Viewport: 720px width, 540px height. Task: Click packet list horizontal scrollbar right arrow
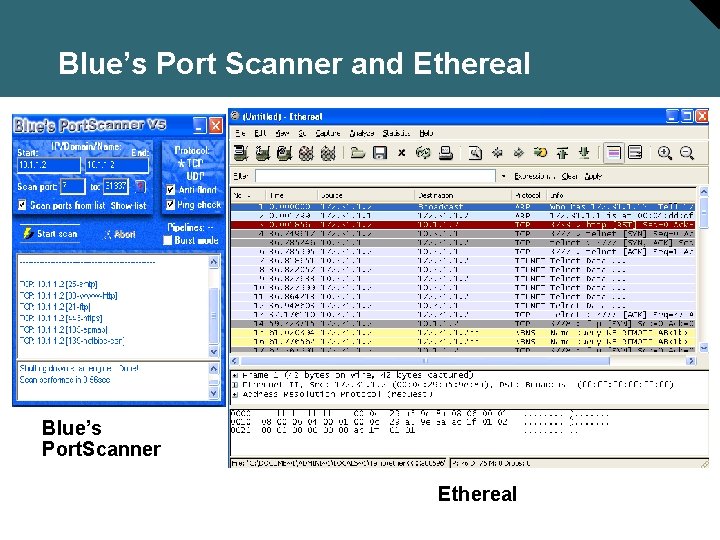click(691, 361)
